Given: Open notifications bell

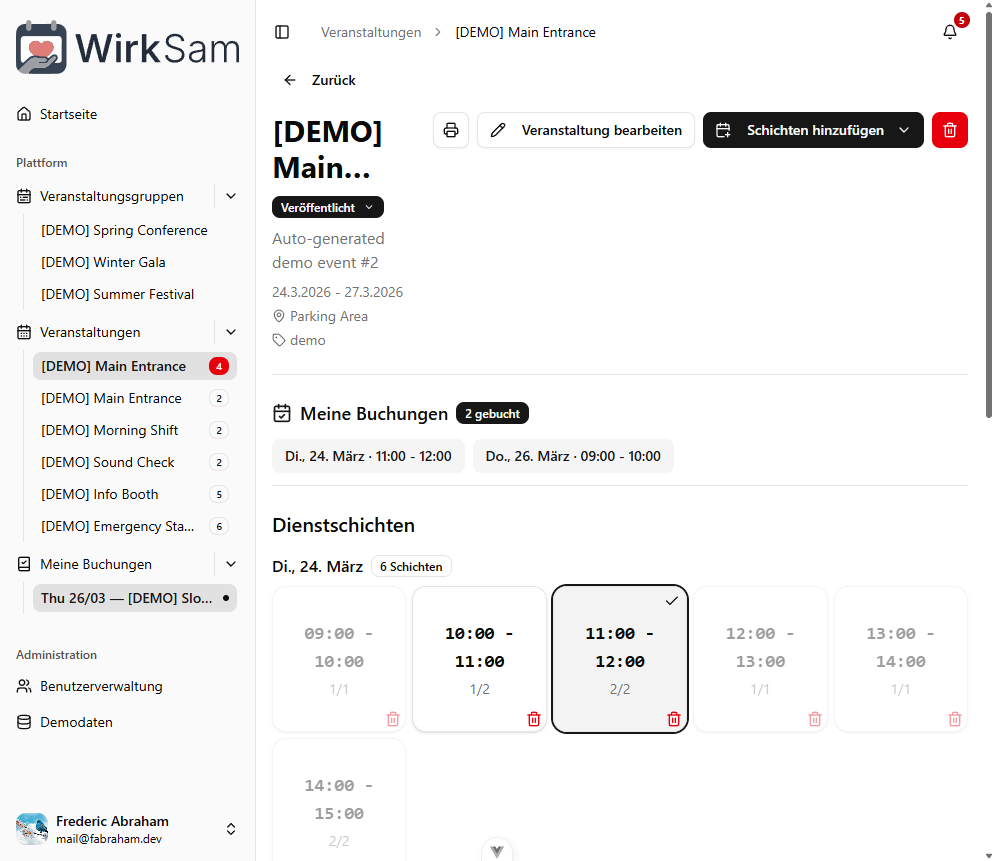Looking at the screenshot, I should coord(950,32).
